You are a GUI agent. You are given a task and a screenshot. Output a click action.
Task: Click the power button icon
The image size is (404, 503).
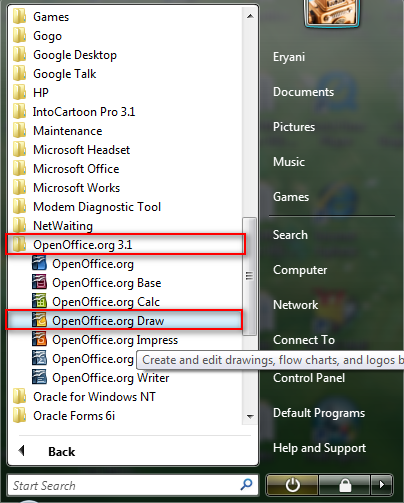point(292,485)
